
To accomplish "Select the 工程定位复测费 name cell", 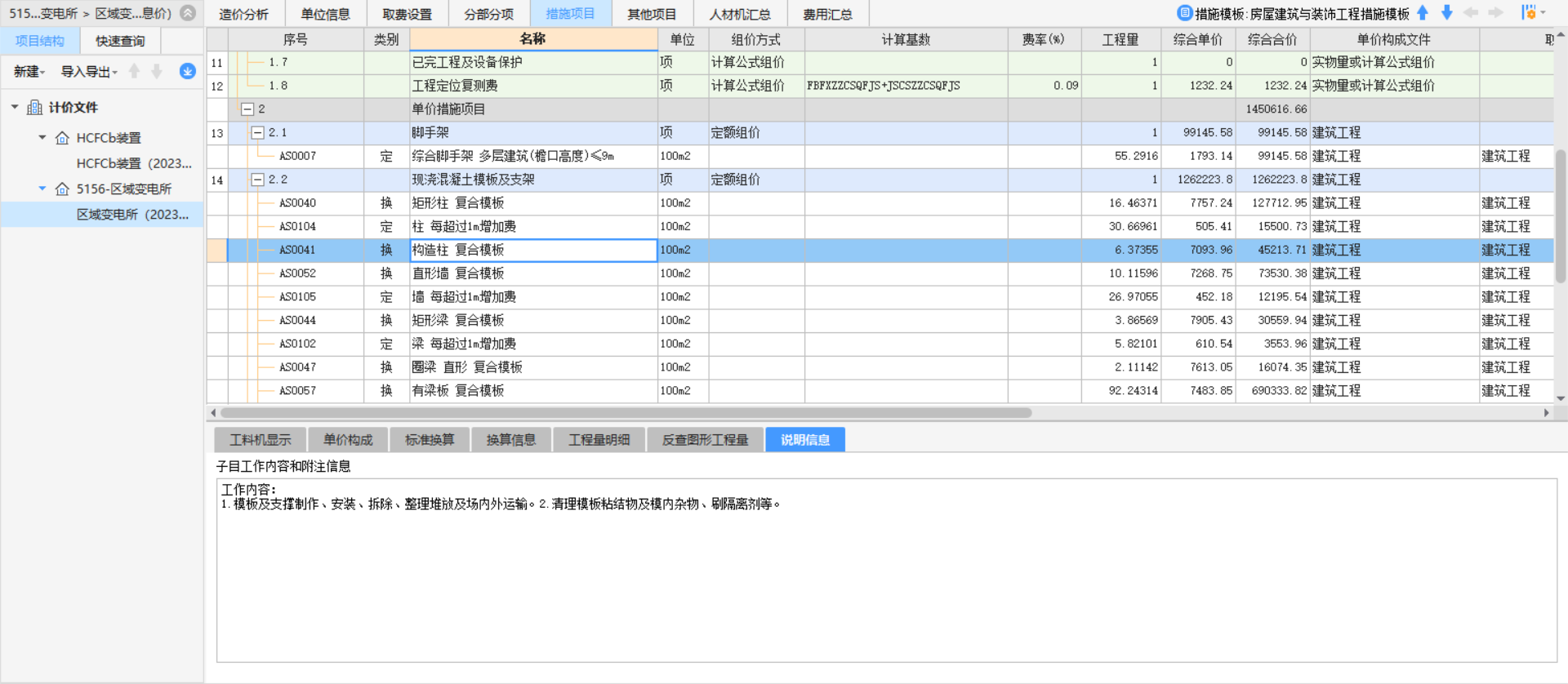I will [533, 86].
